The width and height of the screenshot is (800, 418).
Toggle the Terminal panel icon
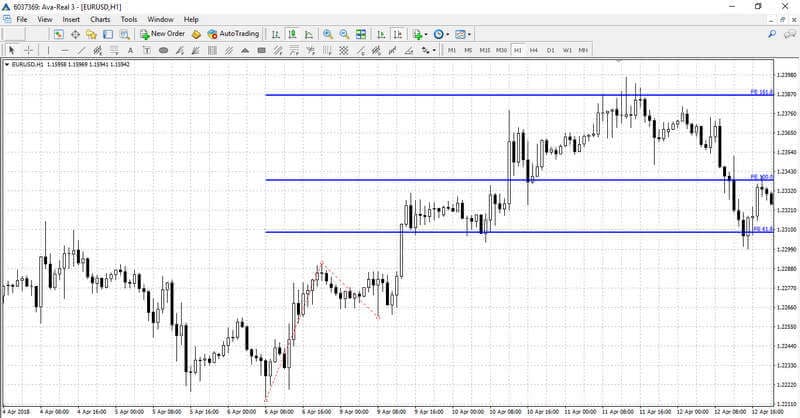point(108,34)
